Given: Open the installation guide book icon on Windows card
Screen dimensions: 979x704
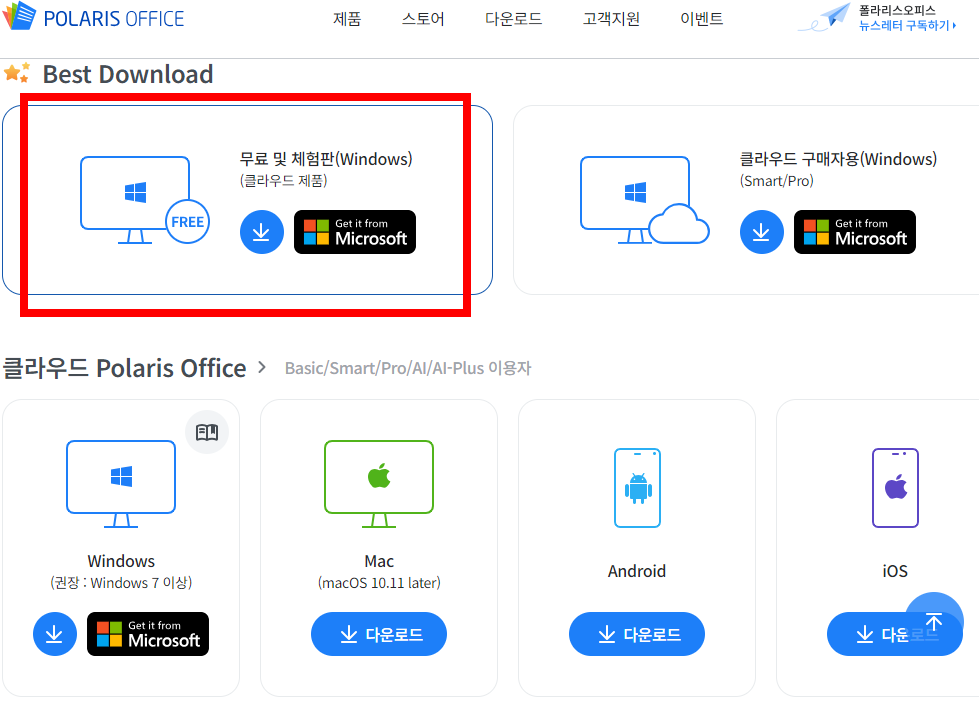Looking at the screenshot, I should pyautogui.click(x=207, y=431).
